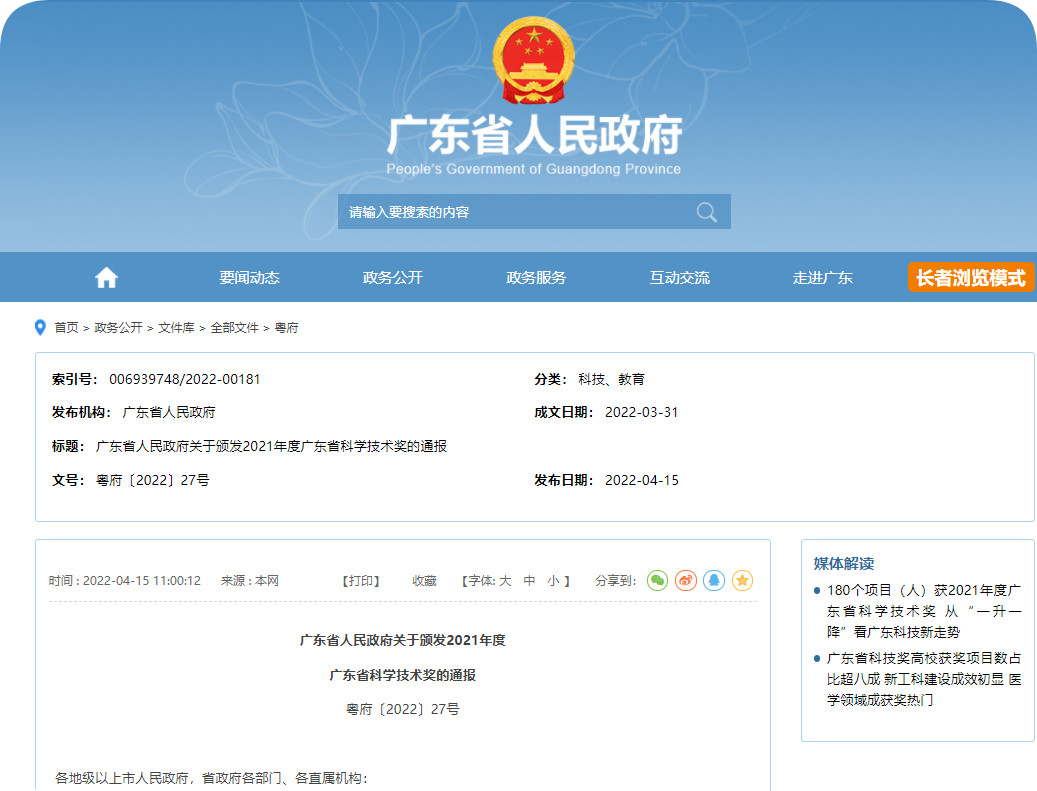Click the national emblem logo
Screen dimensions: 1037x791
(533, 60)
